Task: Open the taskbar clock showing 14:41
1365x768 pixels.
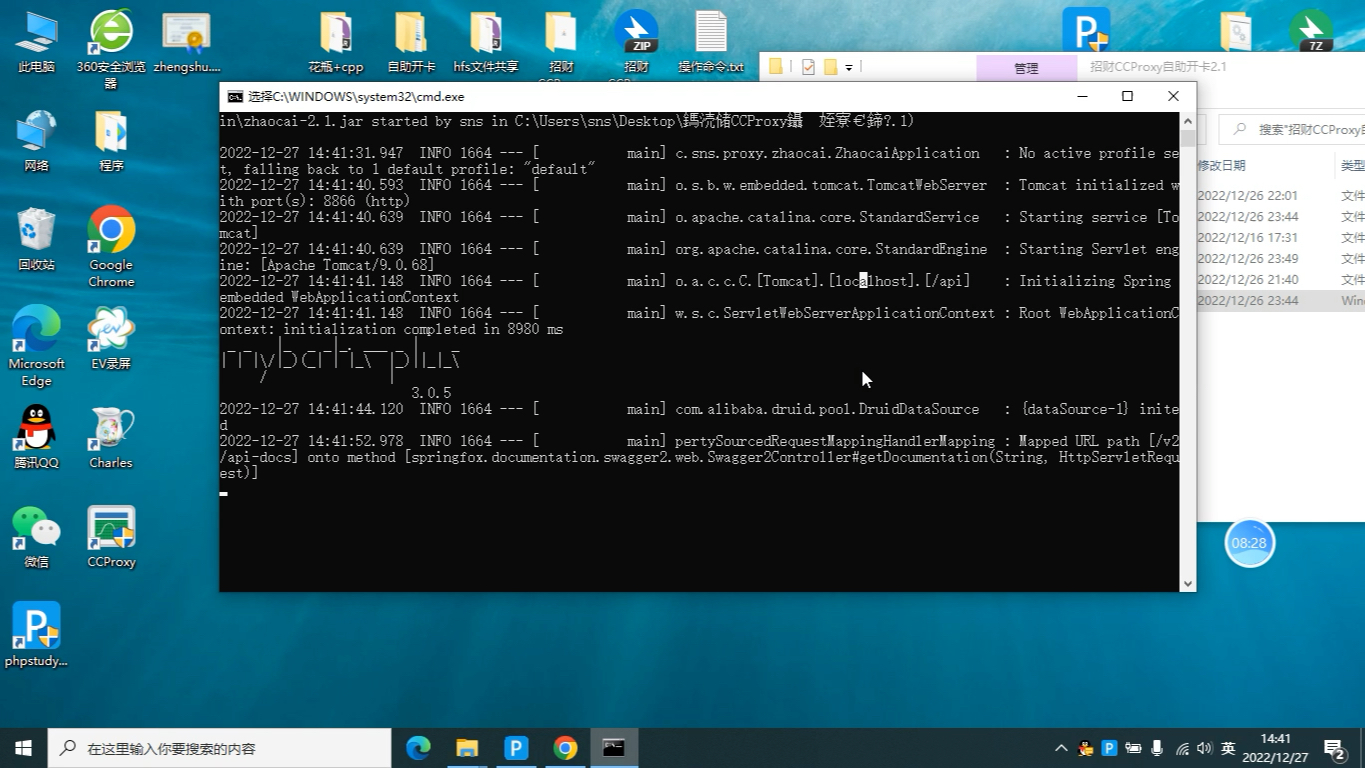Action: click(x=1275, y=748)
